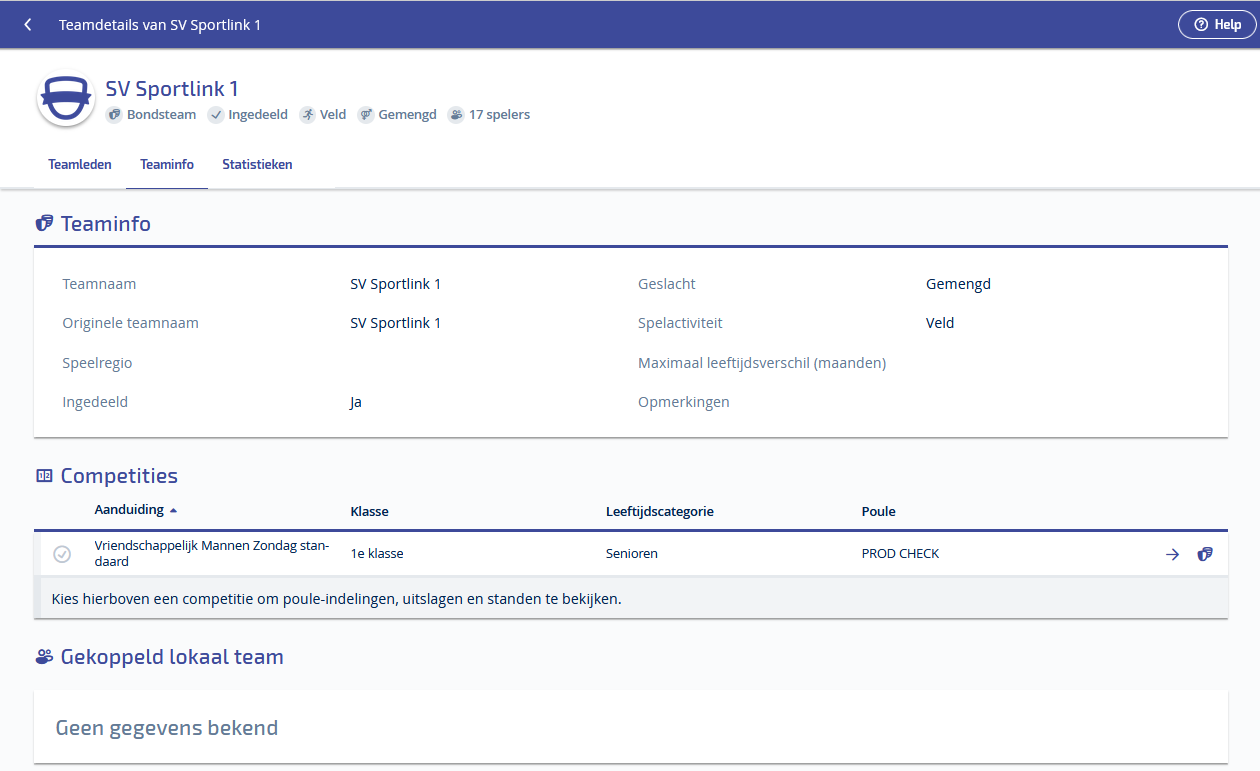Screen dimensions: 1260x771
Task: Click the Gemengd gender icon
Action: [366, 115]
